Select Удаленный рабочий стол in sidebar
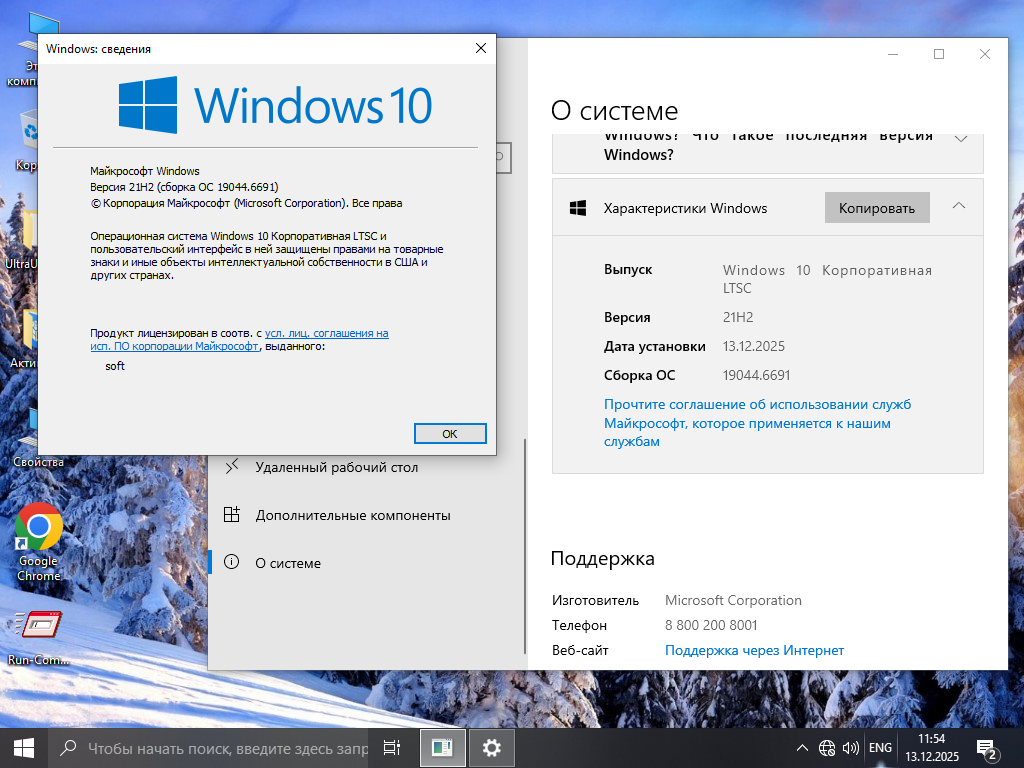The image size is (1024, 768). pyautogui.click(x=336, y=467)
